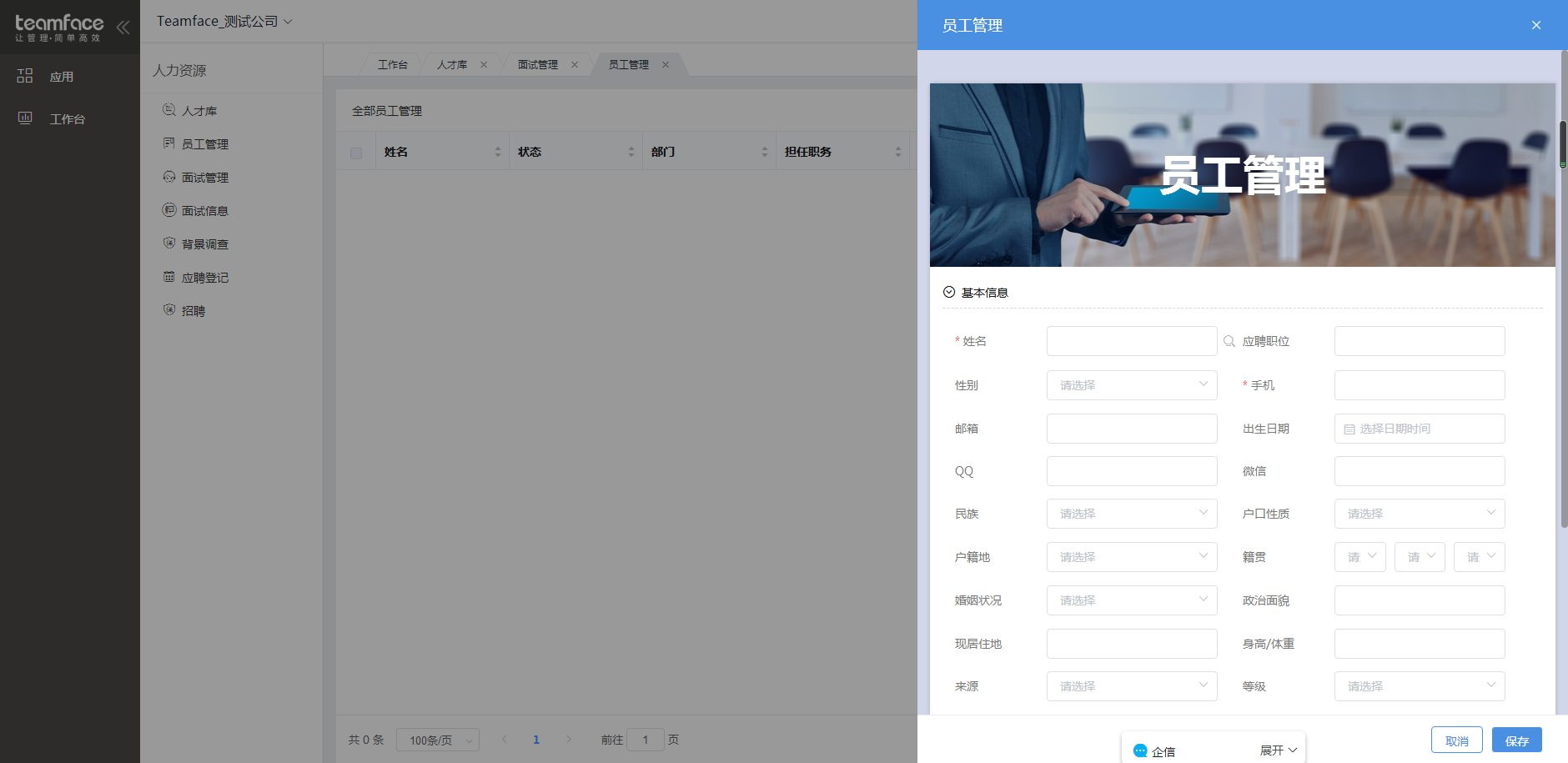Open the 户口性质 dropdown

click(x=1420, y=514)
